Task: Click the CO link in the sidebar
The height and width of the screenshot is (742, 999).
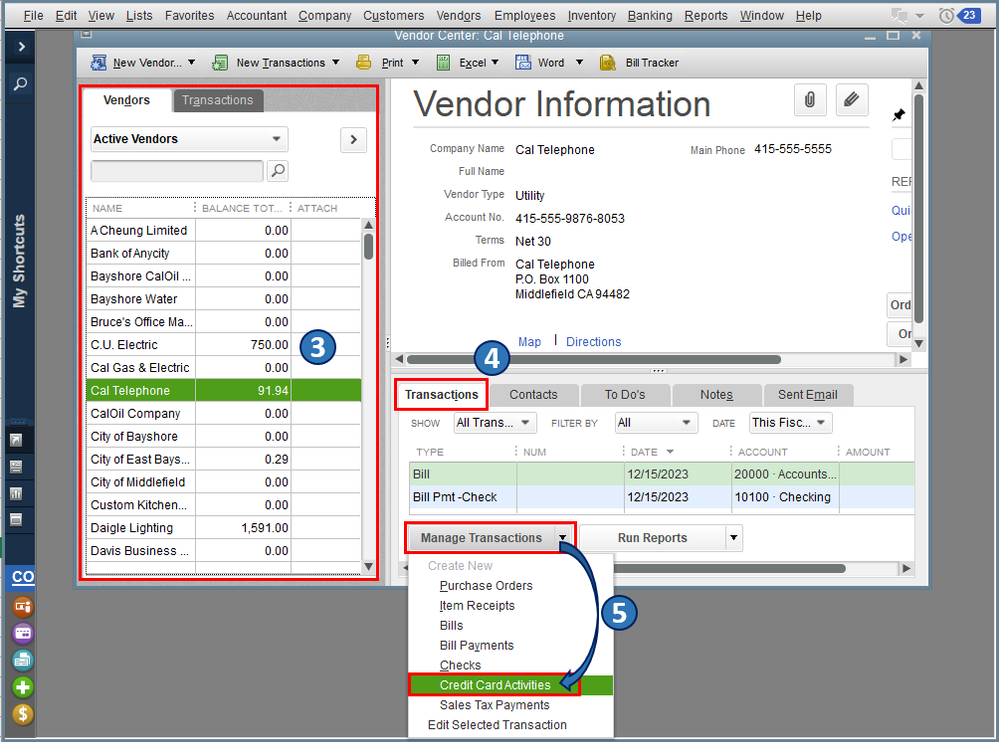Action: [22, 577]
